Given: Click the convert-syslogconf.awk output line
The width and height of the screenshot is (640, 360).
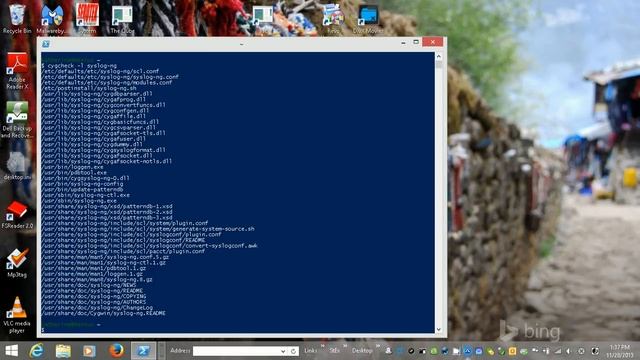Looking at the screenshot, I should tap(149, 246).
